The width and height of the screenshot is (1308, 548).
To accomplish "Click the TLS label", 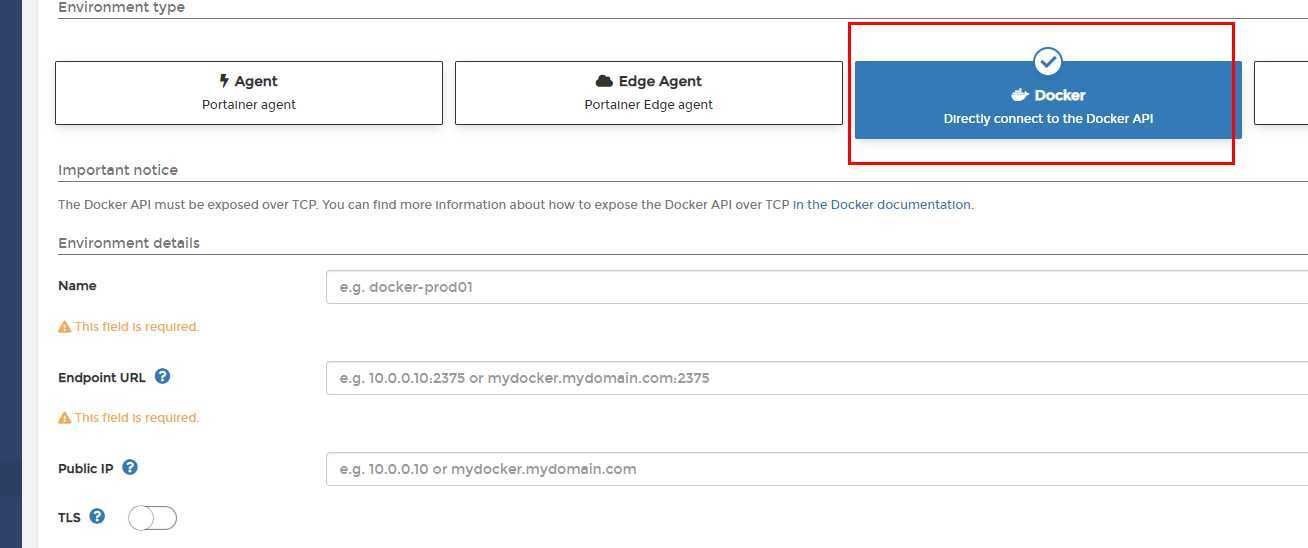I will click(x=69, y=518).
